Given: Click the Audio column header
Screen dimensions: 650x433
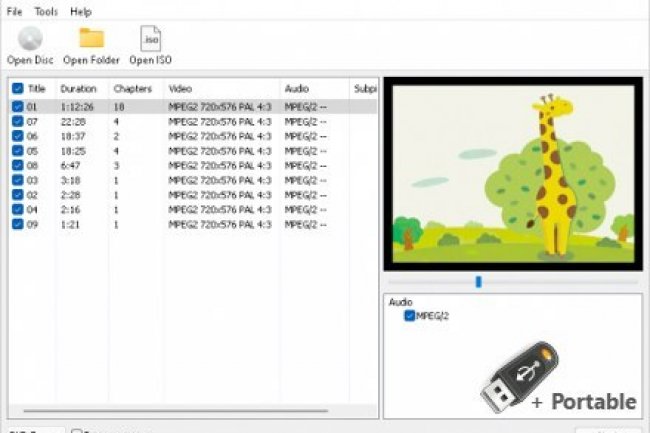Looking at the screenshot, I should [296, 89].
